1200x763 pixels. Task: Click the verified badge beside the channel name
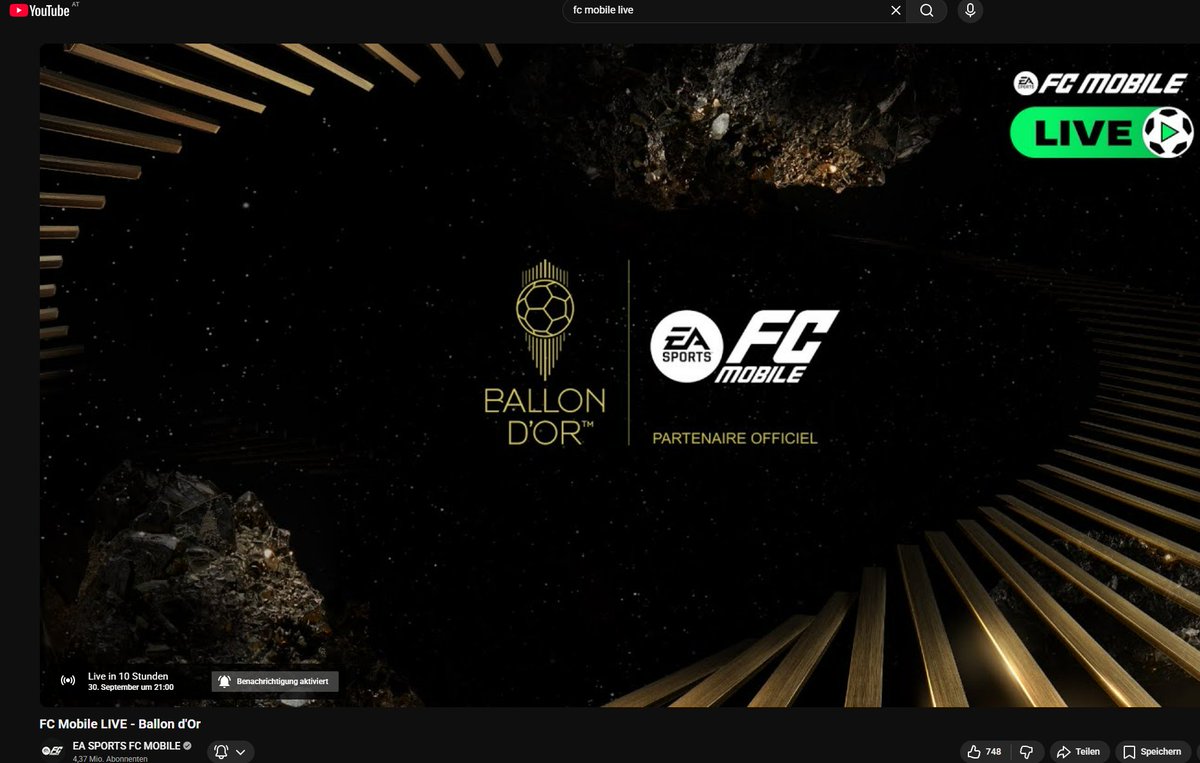click(x=188, y=746)
